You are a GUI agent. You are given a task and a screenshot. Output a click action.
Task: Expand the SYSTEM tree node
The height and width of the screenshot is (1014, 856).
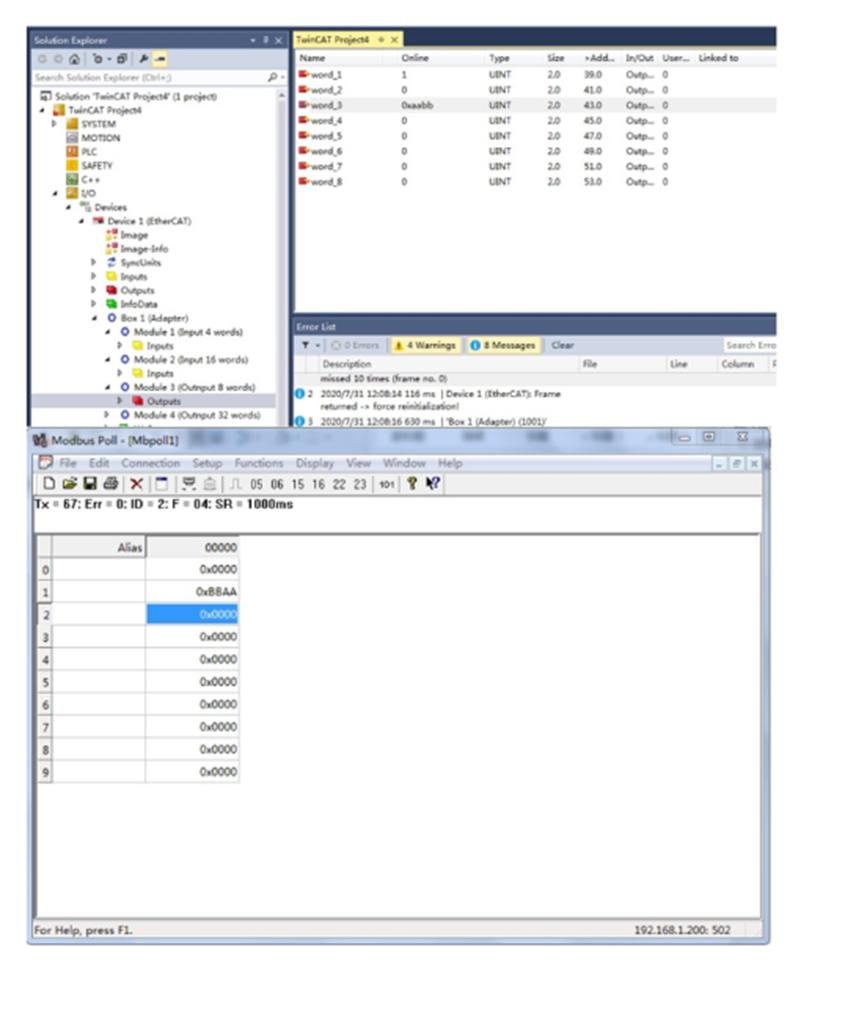point(54,124)
